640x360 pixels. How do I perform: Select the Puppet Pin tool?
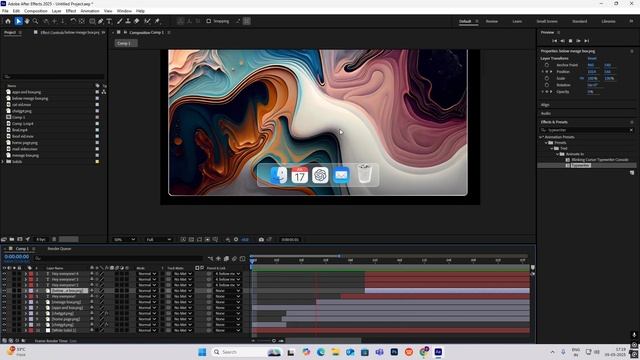pyautogui.click(x=157, y=21)
